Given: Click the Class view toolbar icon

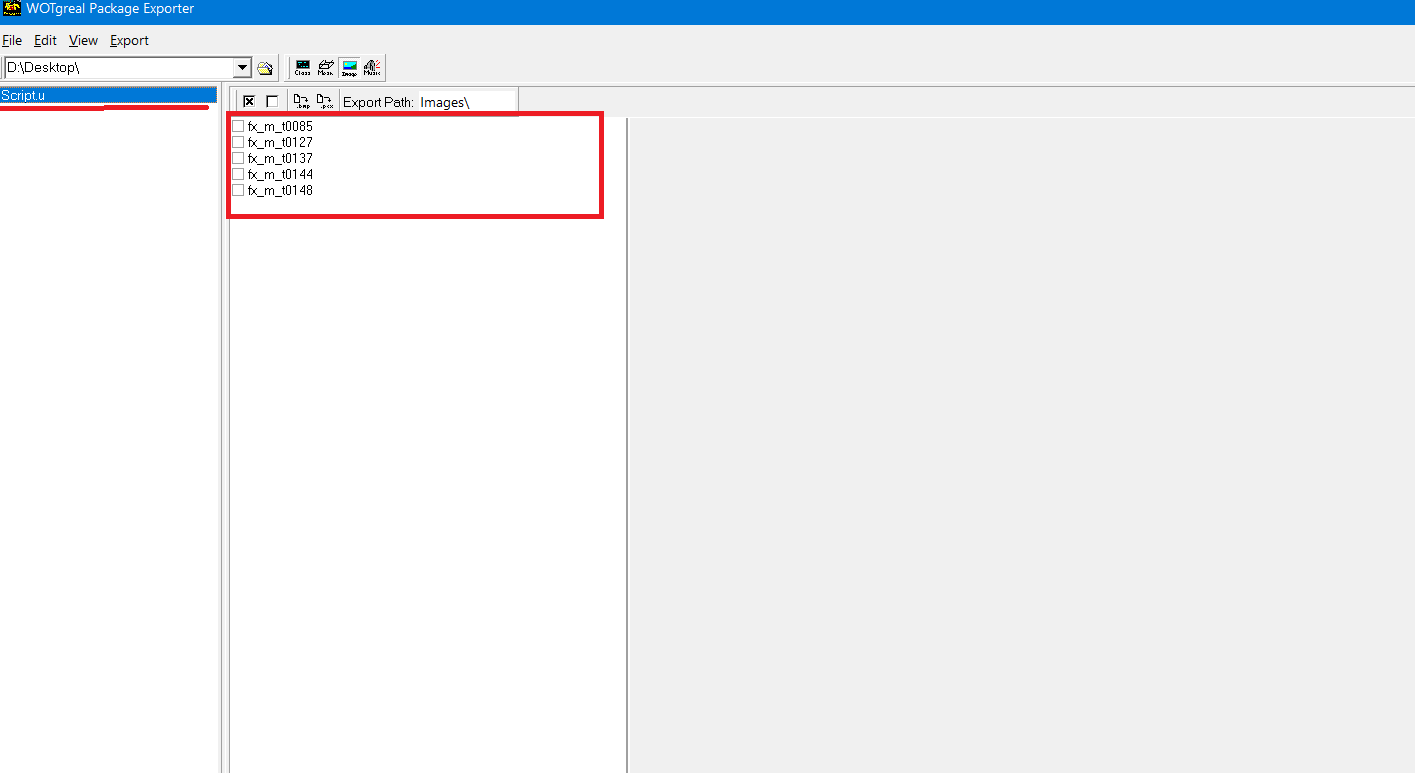Looking at the screenshot, I should [302, 68].
